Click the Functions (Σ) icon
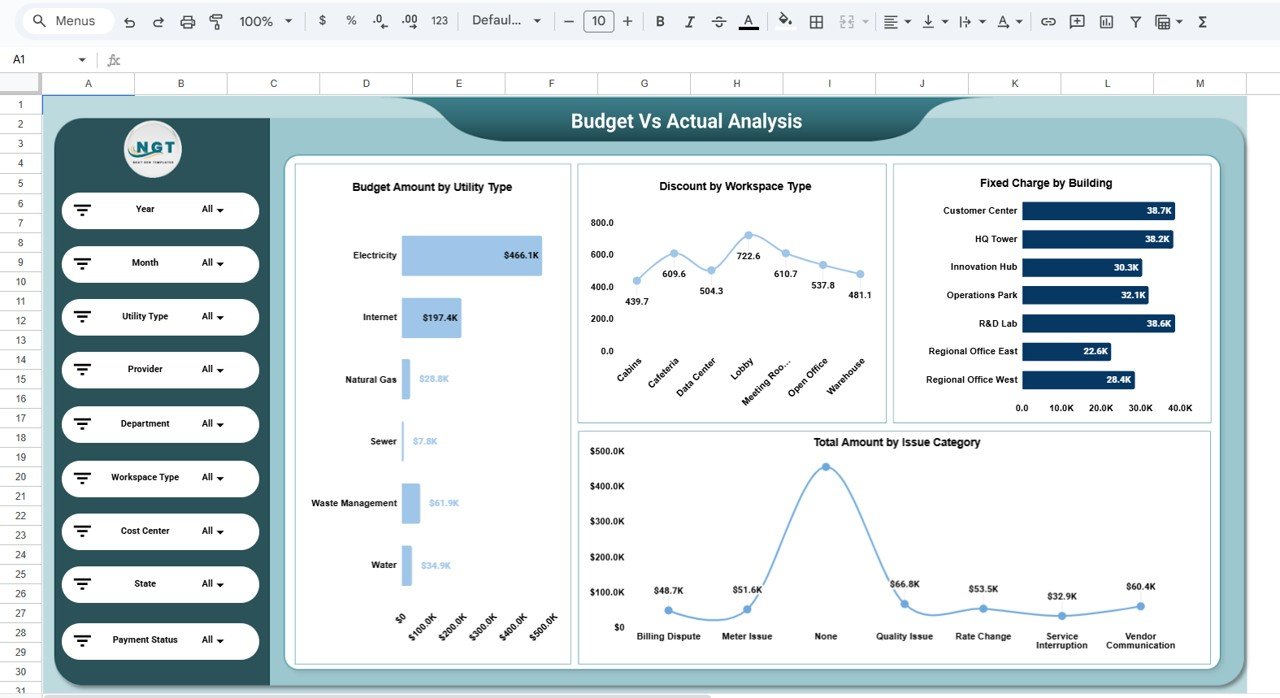 [x=1201, y=20]
